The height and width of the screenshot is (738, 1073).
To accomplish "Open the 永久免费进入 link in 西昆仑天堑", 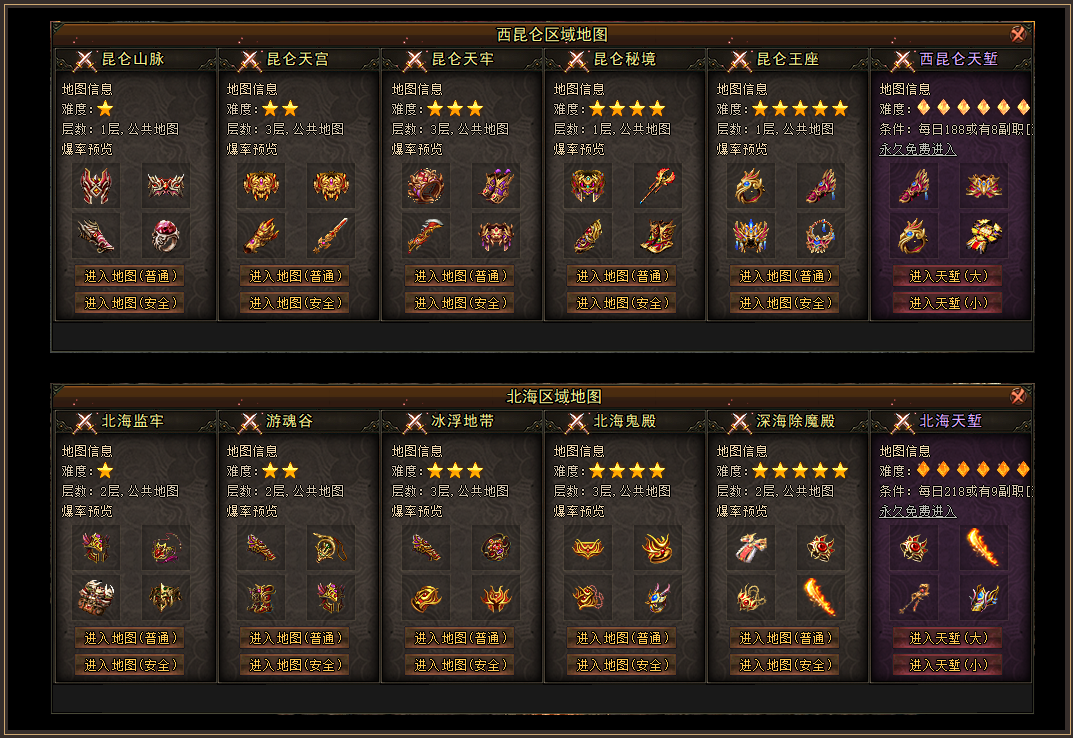I will tap(918, 149).
